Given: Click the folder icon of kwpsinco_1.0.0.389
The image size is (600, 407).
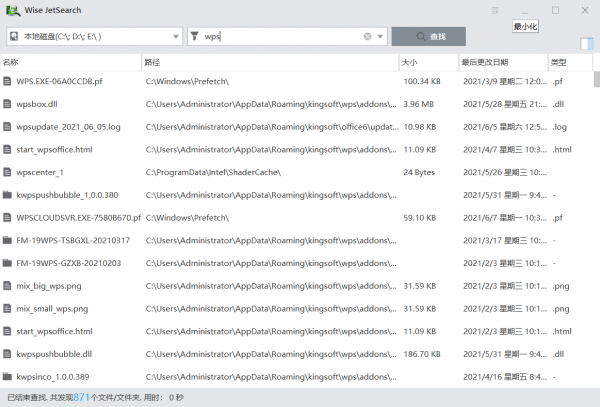Looking at the screenshot, I should click(x=7, y=377).
